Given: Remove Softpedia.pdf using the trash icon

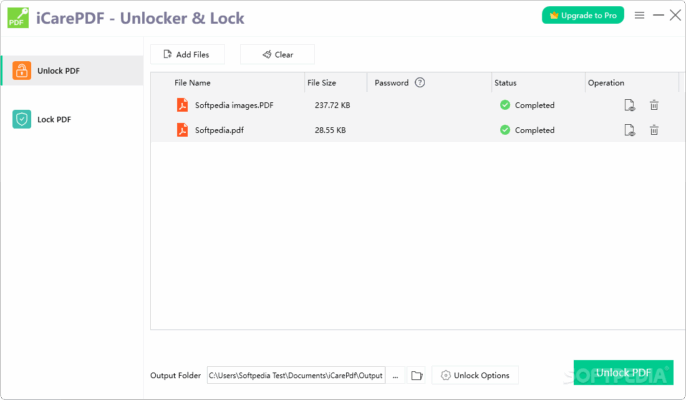Looking at the screenshot, I should (654, 130).
